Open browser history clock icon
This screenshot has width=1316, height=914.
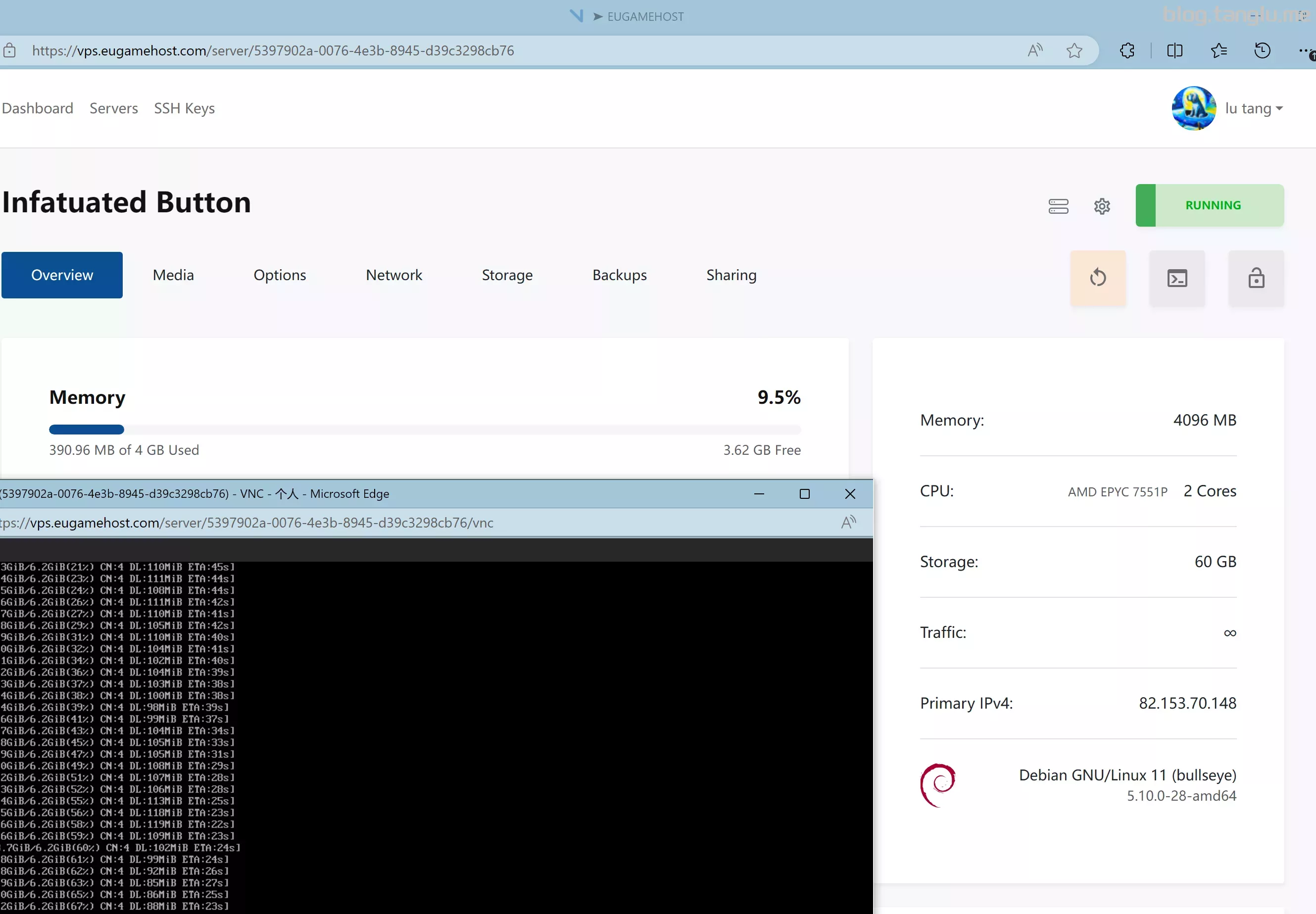pos(1262,51)
